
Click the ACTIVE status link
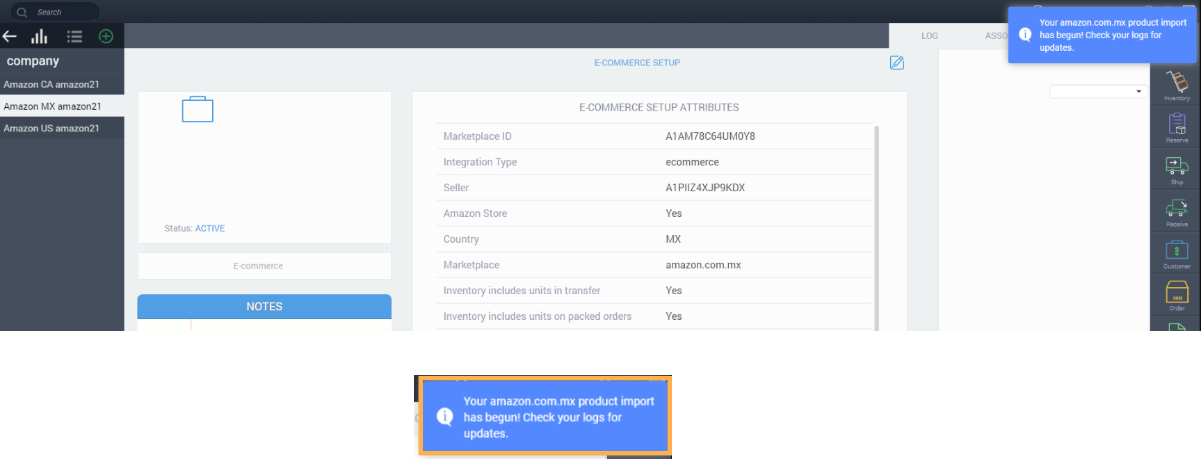(x=210, y=228)
